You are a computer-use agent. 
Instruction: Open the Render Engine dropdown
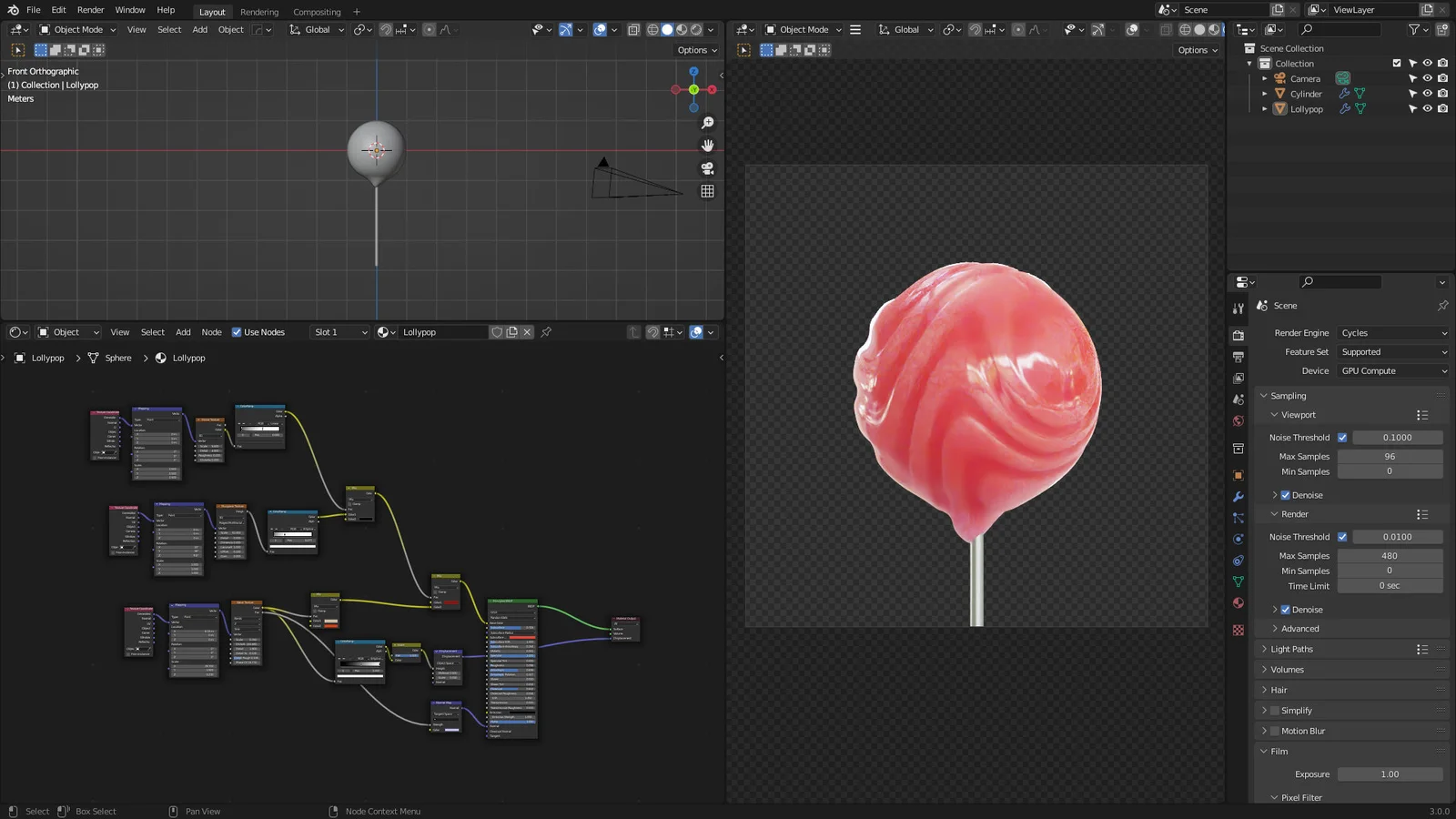[x=1392, y=332]
